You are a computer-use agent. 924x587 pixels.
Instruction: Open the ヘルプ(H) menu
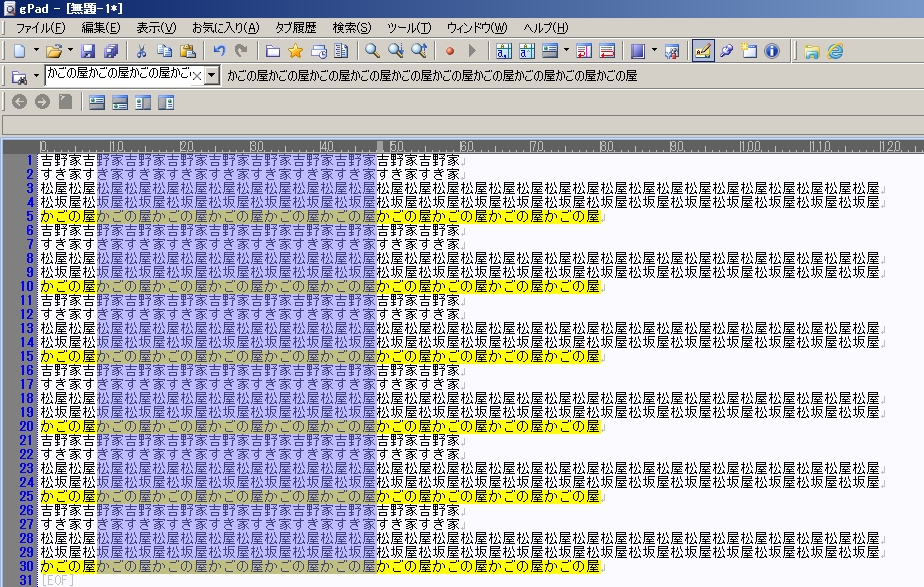pyautogui.click(x=545, y=28)
